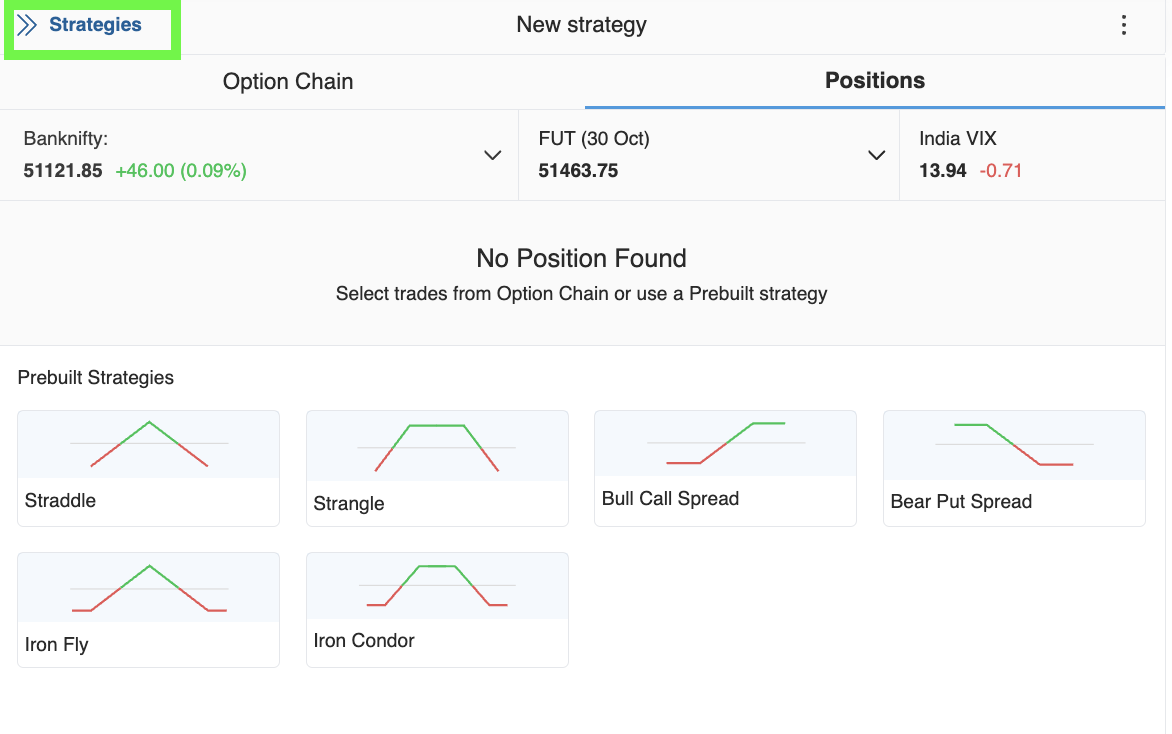Pick the Iron Fly payoff diagram
This screenshot has height=734, width=1172.
[149, 588]
